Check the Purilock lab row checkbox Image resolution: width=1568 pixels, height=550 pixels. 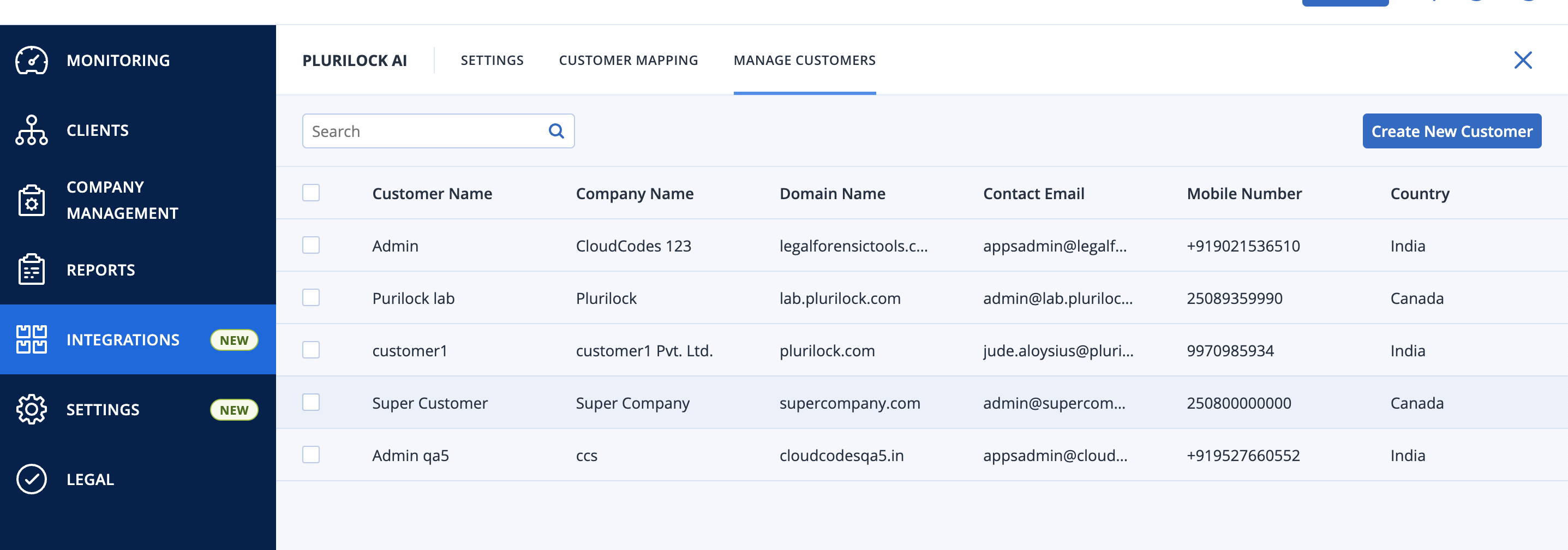pyautogui.click(x=311, y=298)
